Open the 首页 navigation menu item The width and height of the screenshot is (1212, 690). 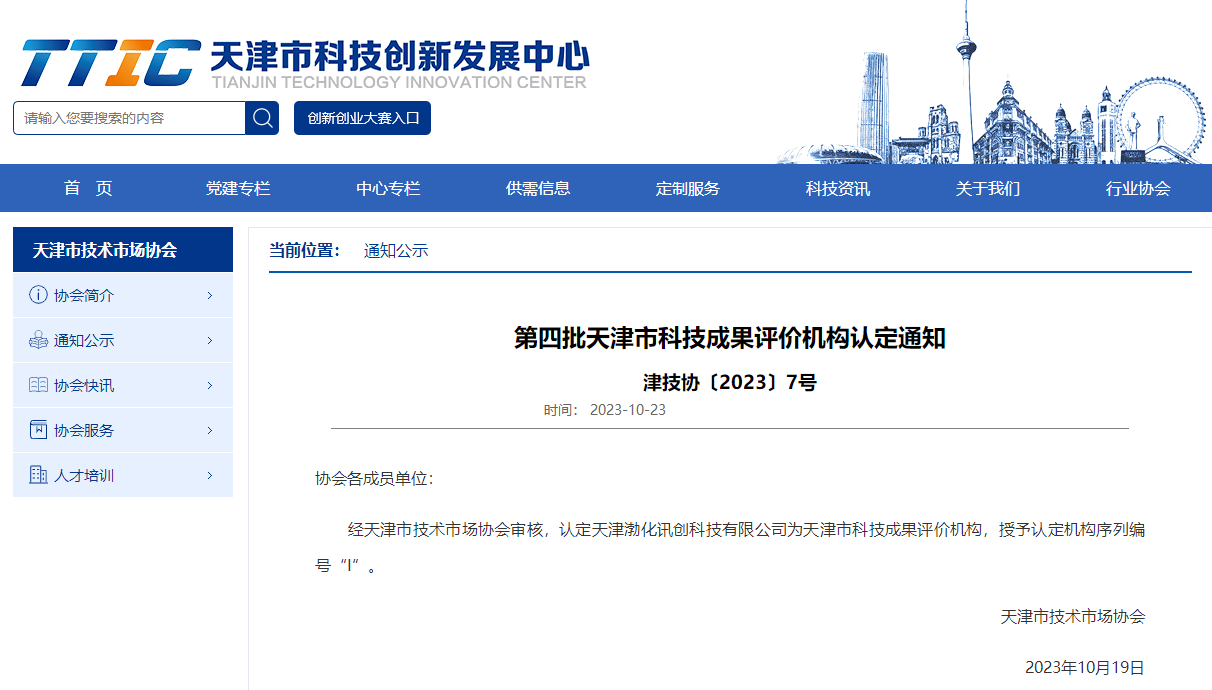[x=88, y=188]
